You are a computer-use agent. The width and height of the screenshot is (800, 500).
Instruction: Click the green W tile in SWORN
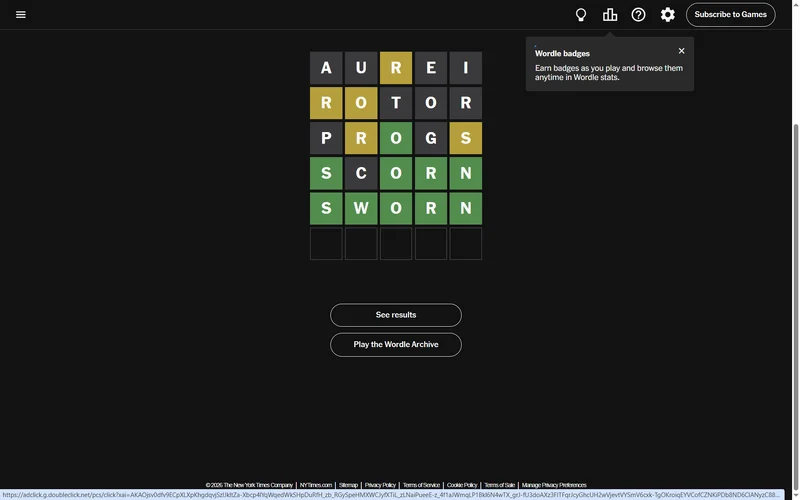361,209
